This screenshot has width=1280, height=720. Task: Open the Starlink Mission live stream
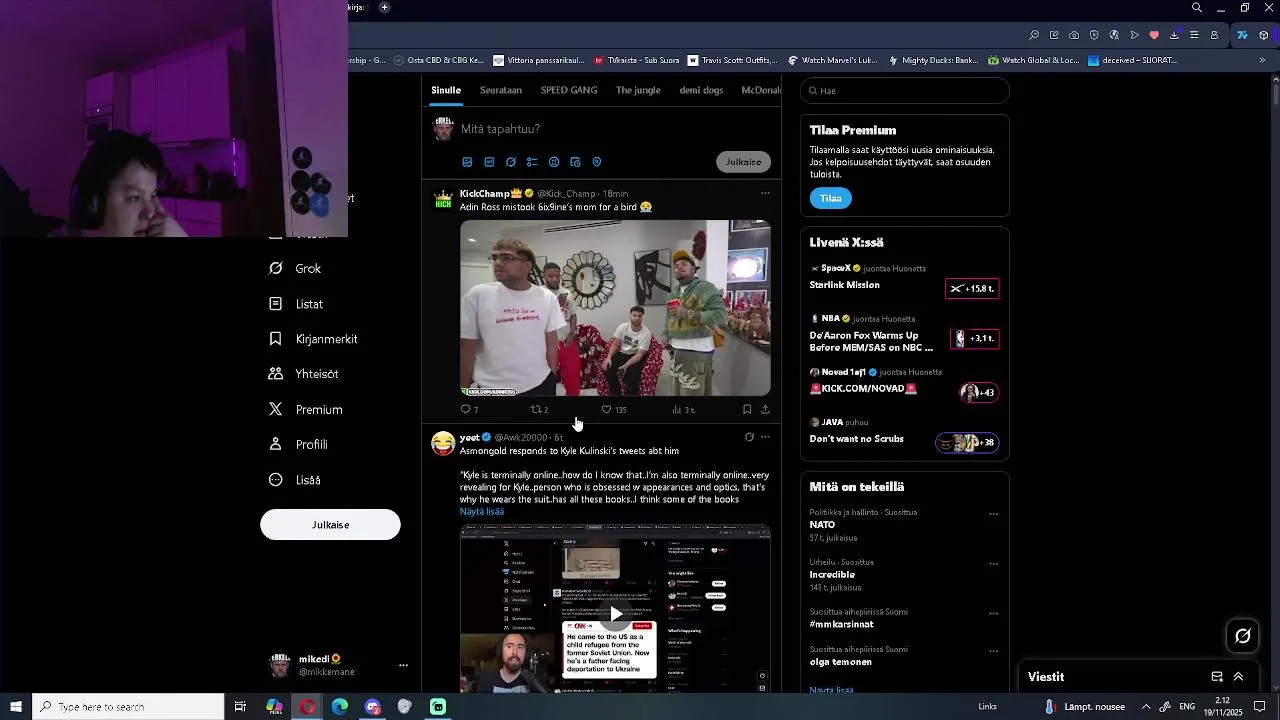tap(904, 279)
